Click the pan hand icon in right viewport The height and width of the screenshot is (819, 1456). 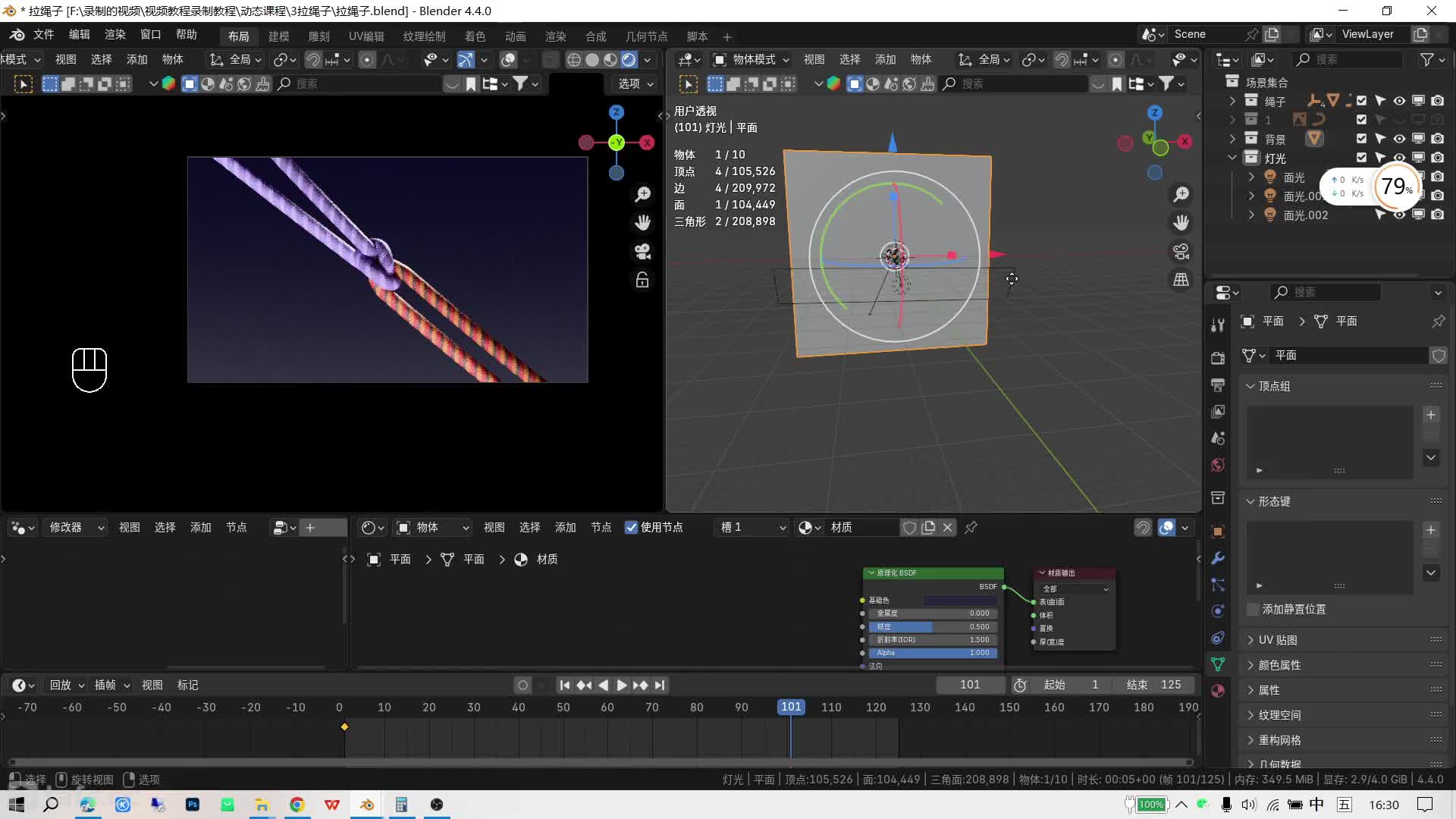(1181, 222)
